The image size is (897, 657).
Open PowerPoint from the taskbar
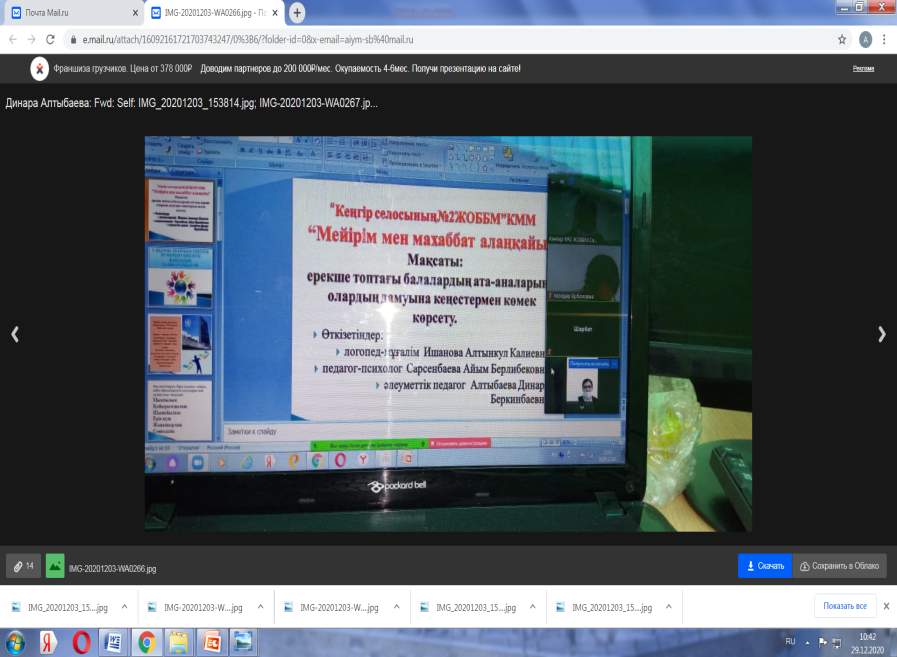pyautogui.click(x=210, y=641)
